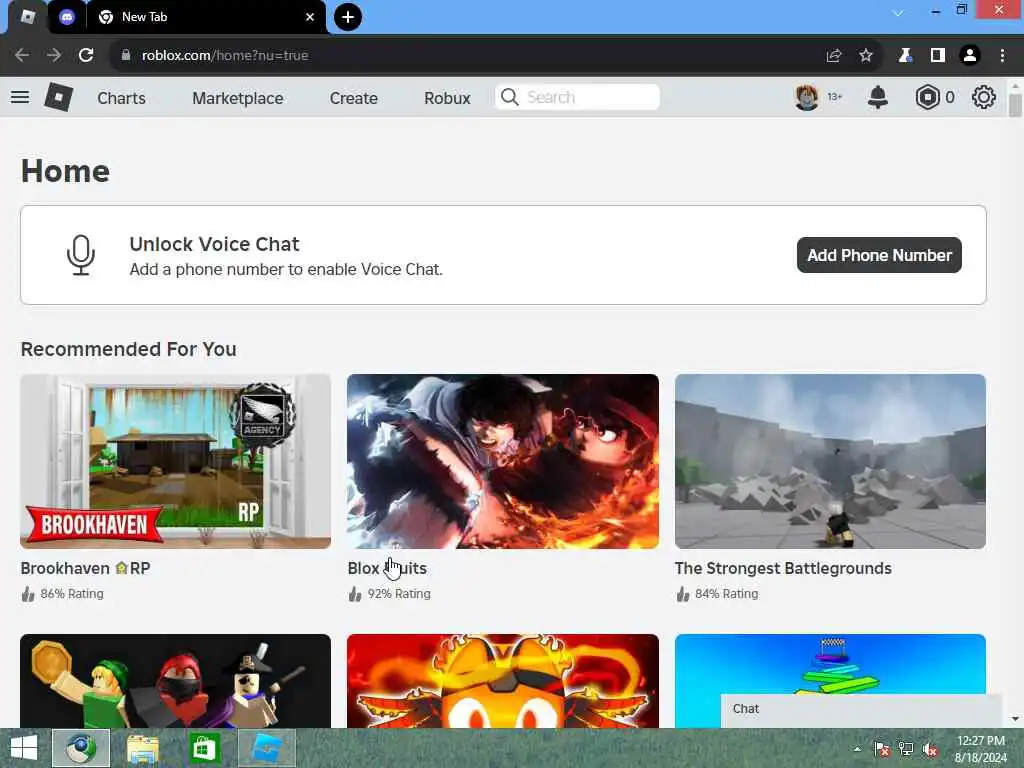The width and height of the screenshot is (1024, 768).
Task: Click the Roblox logo icon
Action: 58,97
